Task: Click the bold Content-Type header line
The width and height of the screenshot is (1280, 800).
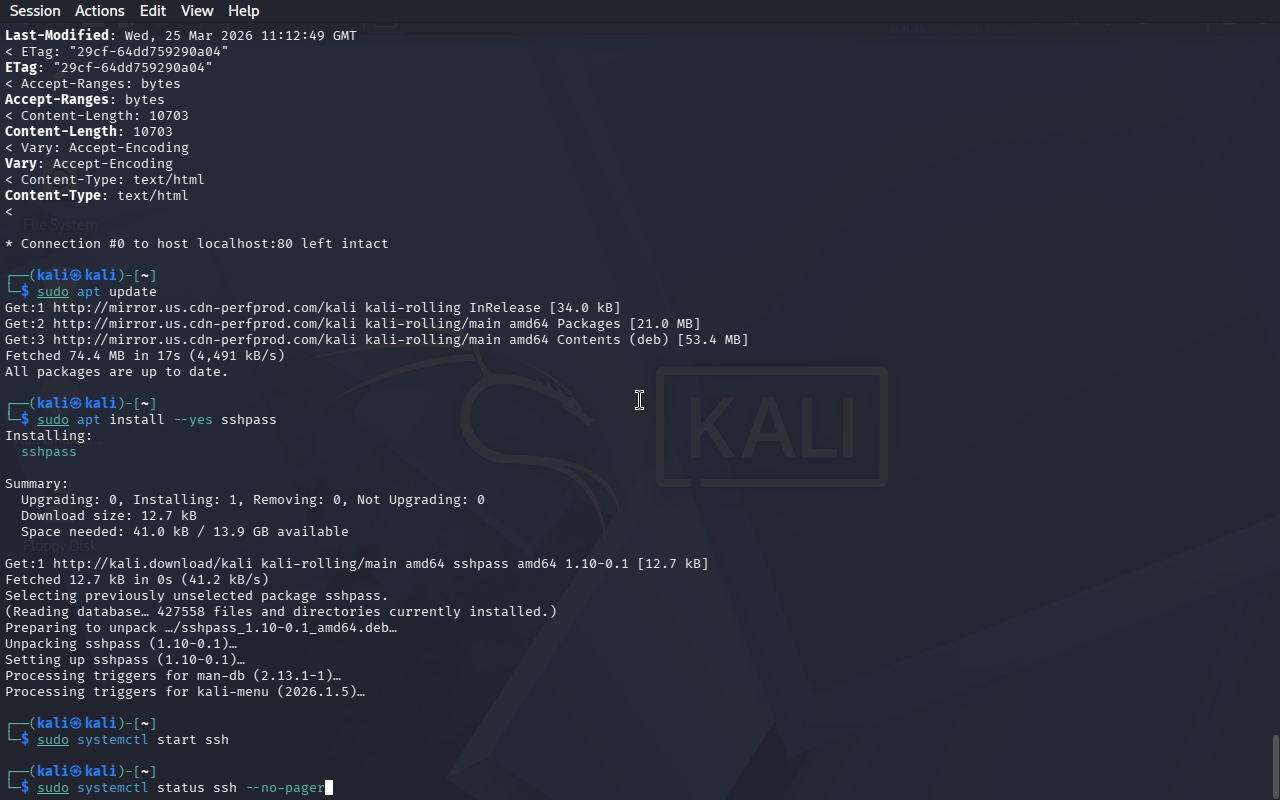Action: 97,195
